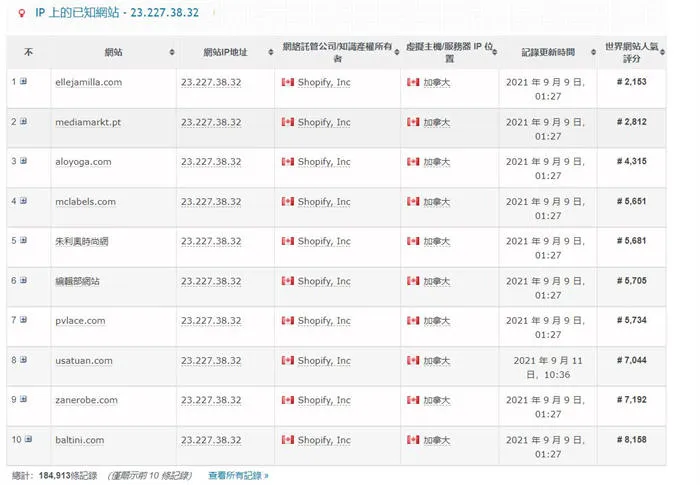Click the location pin icon beside IP title
The image size is (700, 485).
click(x=21, y=13)
